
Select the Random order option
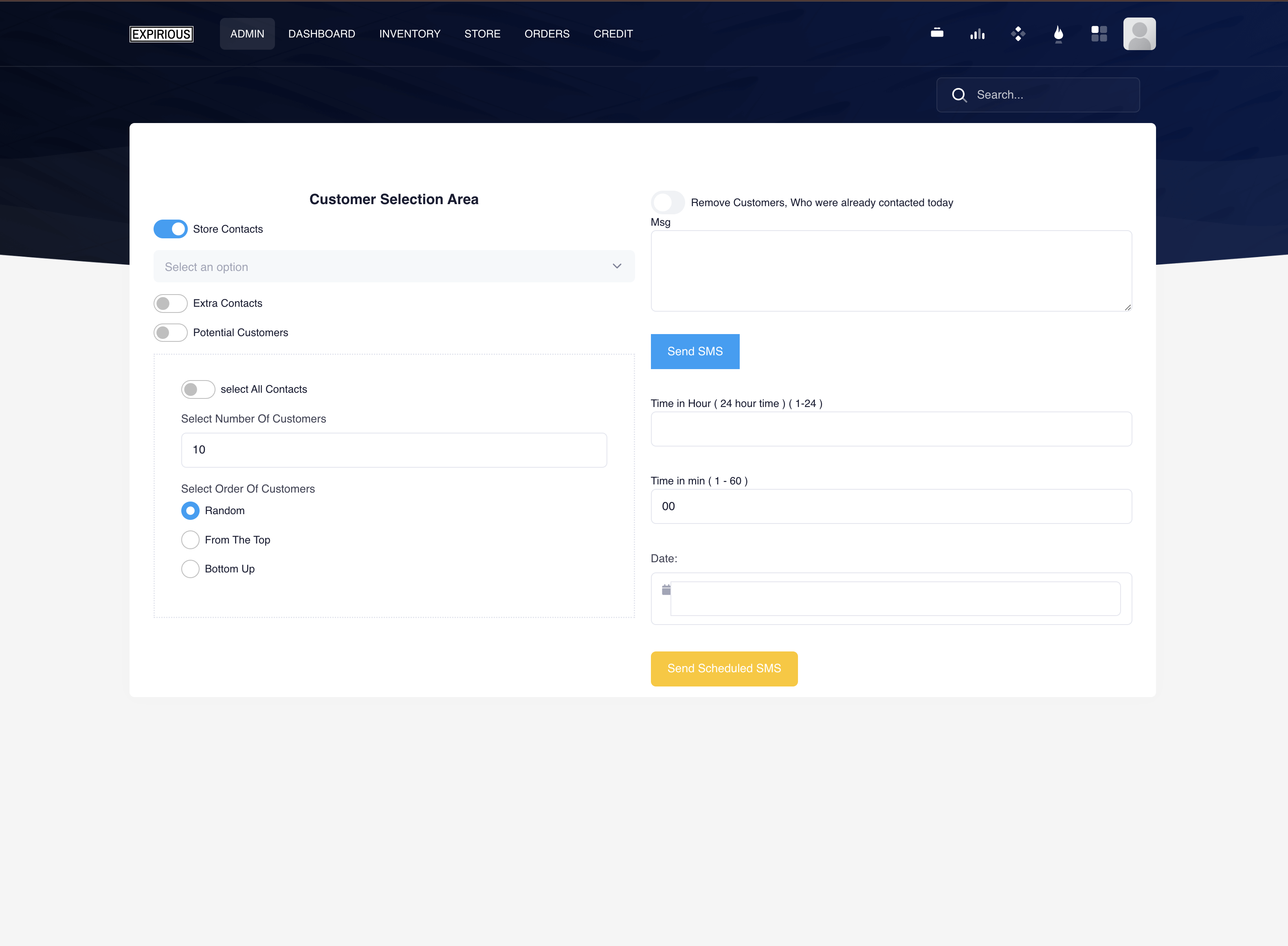point(190,510)
